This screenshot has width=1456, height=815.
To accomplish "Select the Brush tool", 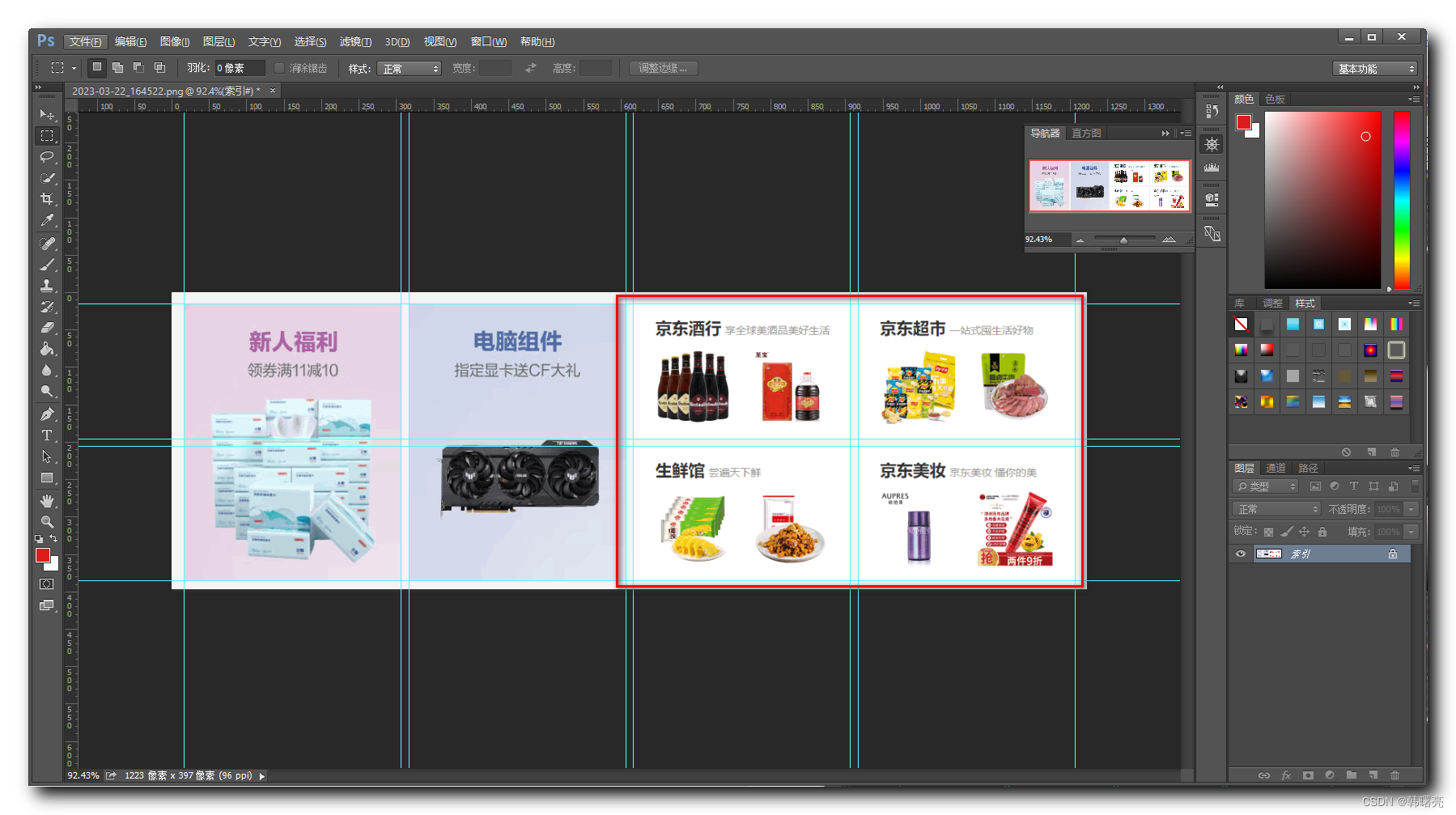I will [48, 264].
